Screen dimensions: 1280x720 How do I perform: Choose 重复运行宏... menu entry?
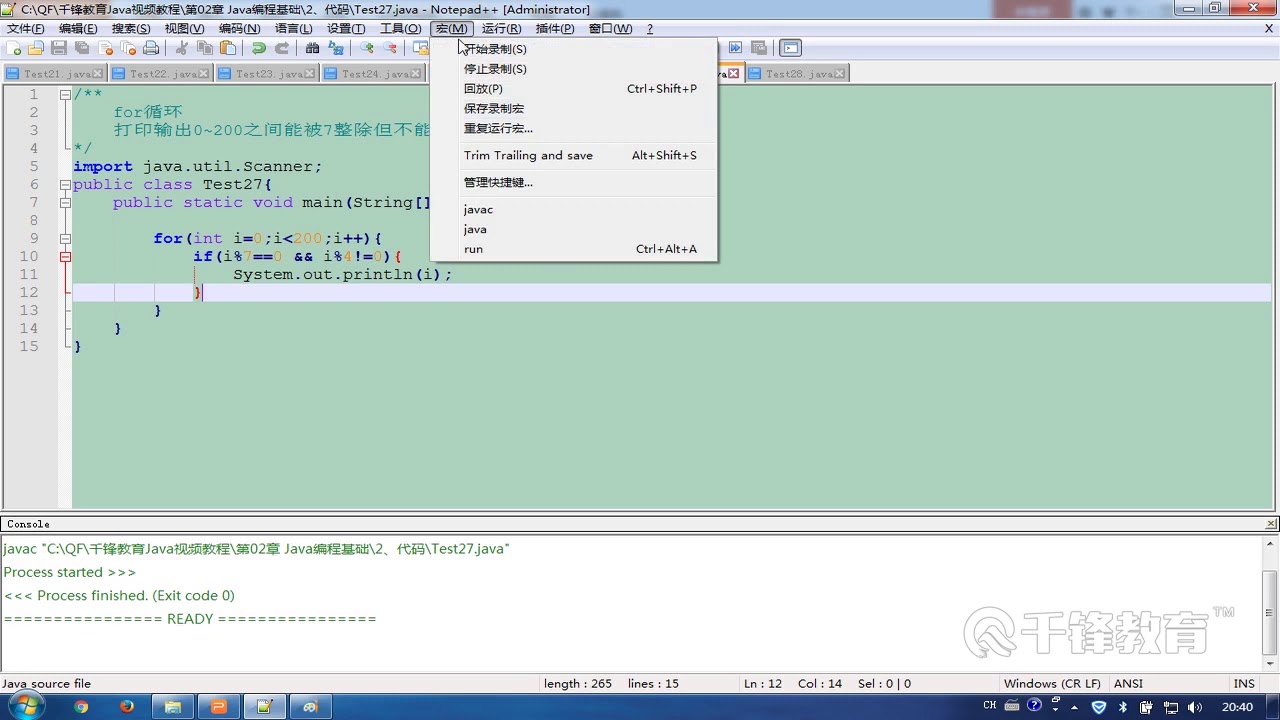coord(574,128)
